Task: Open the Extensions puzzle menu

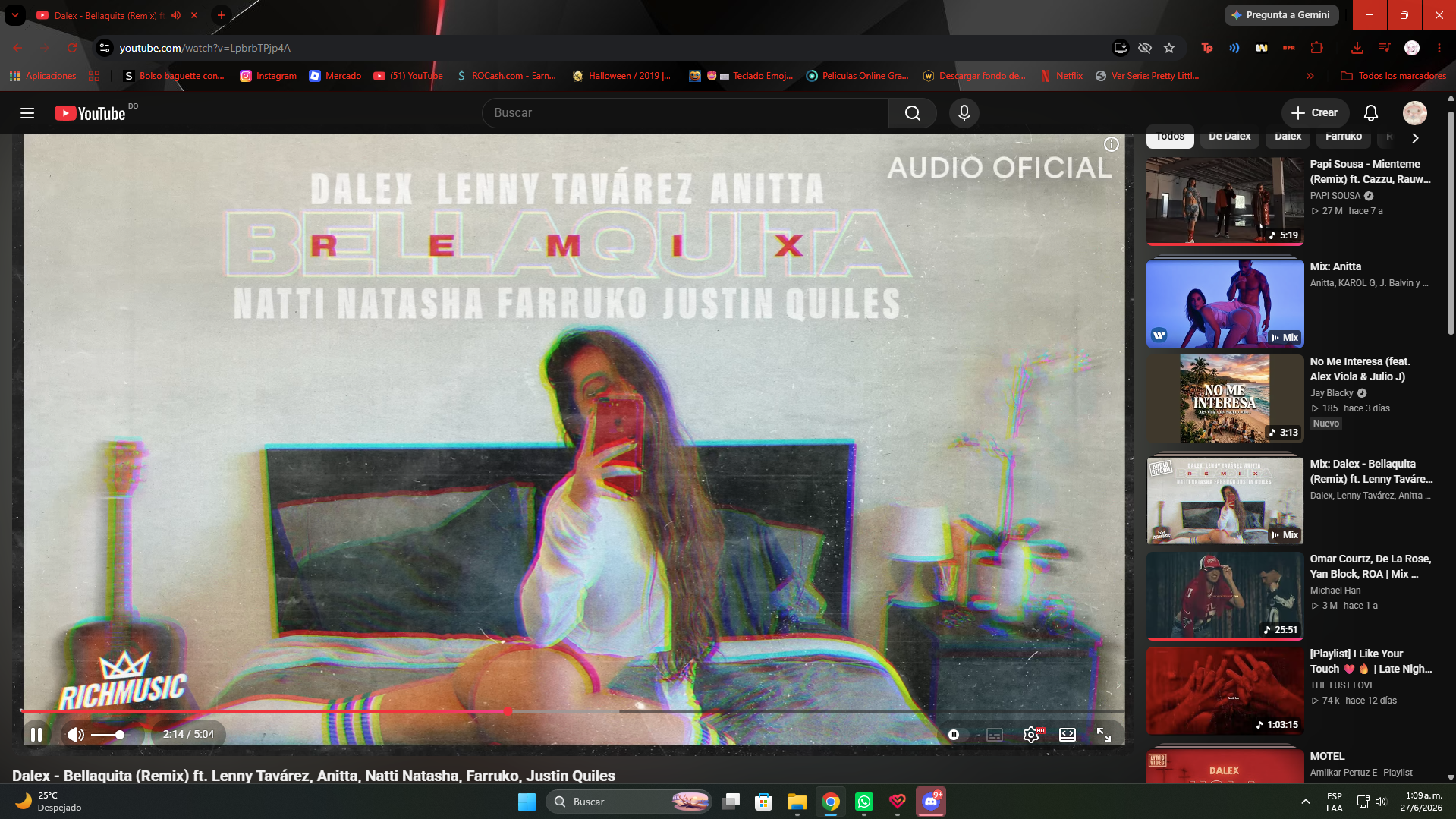Action: point(1317,48)
